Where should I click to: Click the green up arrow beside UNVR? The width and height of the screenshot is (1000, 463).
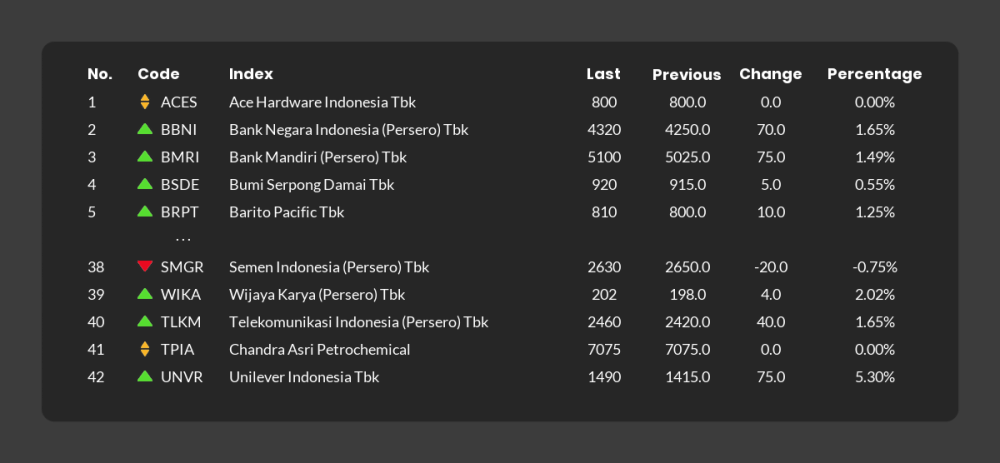(145, 376)
